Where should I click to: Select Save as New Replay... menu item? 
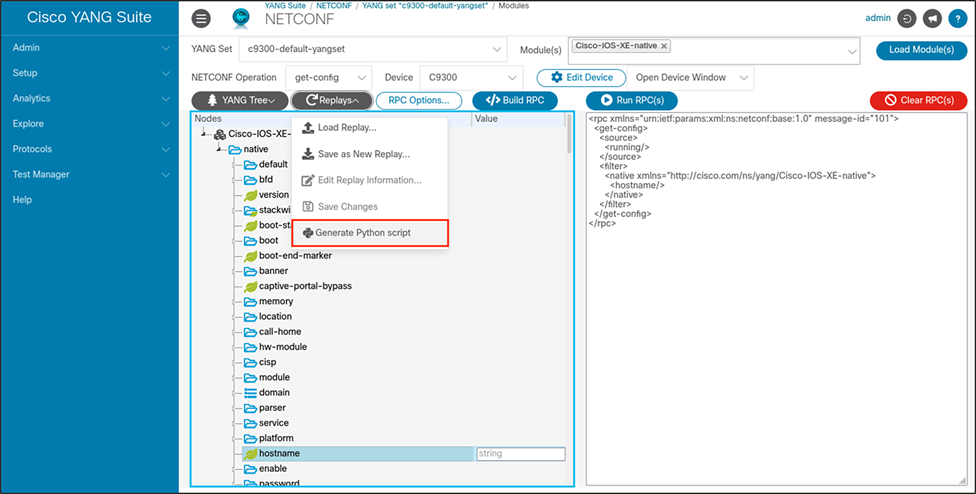[x=369, y=154]
